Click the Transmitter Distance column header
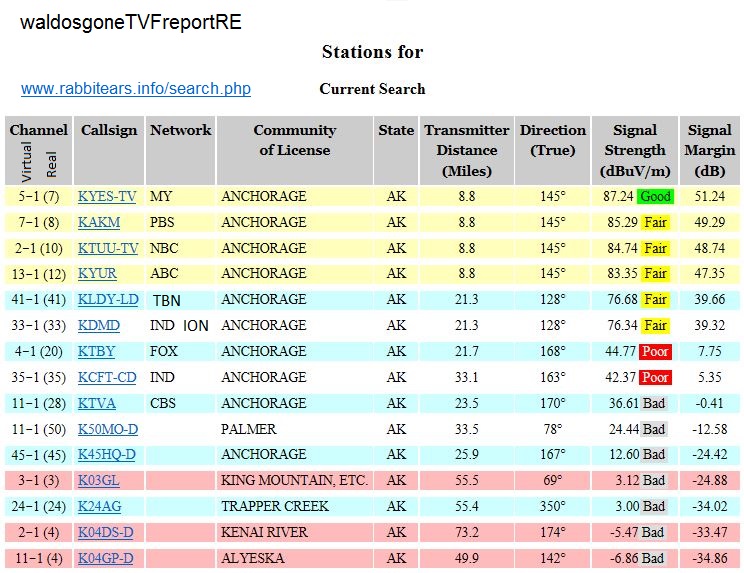The height and width of the screenshot is (573, 744). 466,150
